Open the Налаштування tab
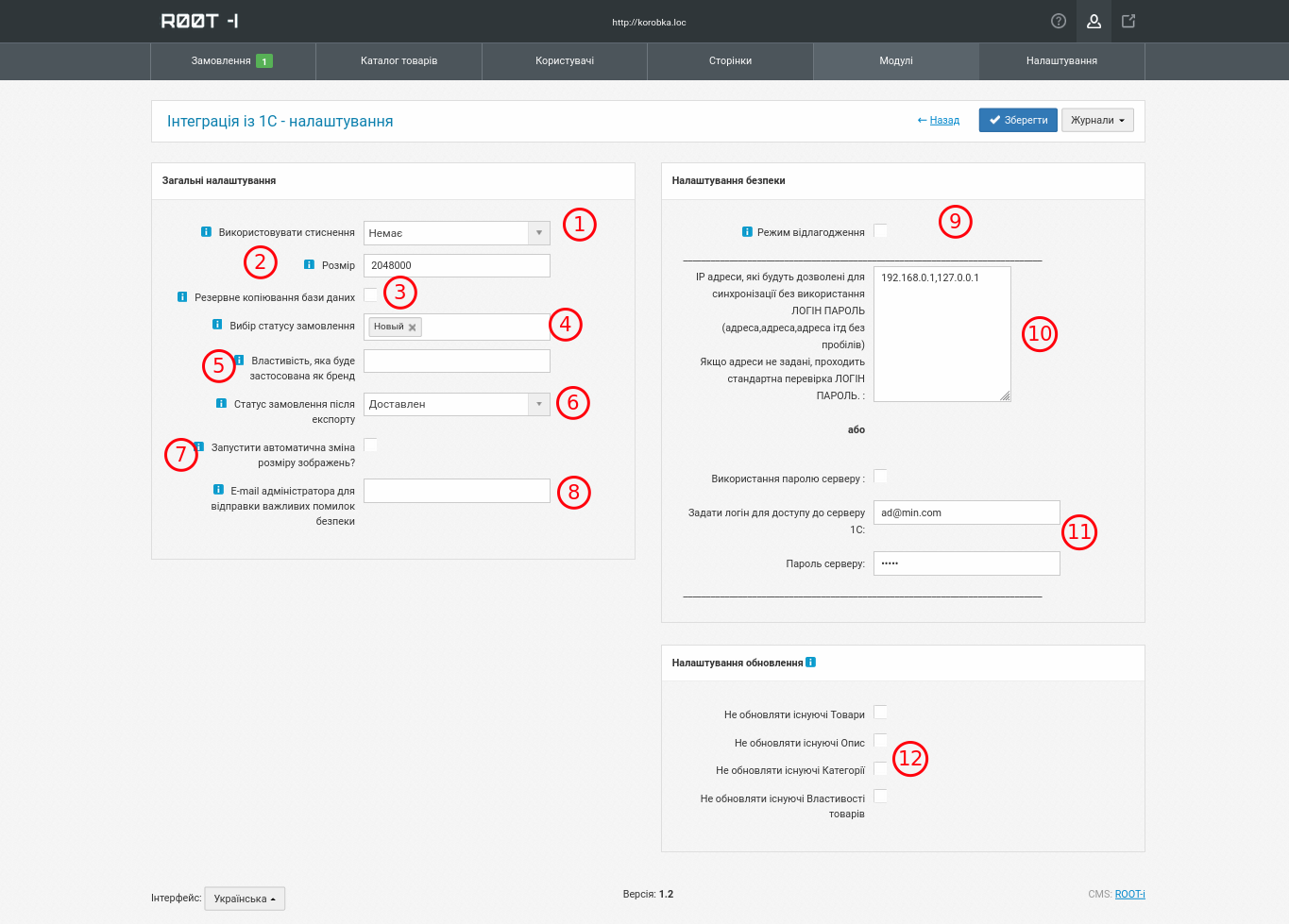Image resolution: width=1289 pixels, height=924 pixels. tap(1061, 60)
